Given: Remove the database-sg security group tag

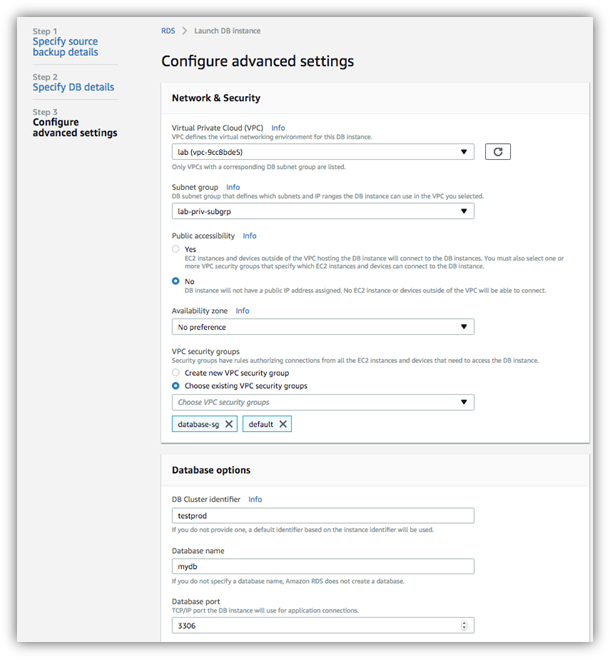Looking at the screenshot, I should click(229, 424).
